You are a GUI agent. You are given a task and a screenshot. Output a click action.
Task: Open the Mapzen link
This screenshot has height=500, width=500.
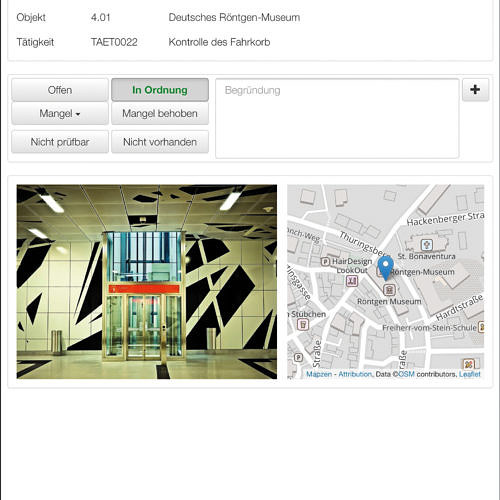(319, 374)
